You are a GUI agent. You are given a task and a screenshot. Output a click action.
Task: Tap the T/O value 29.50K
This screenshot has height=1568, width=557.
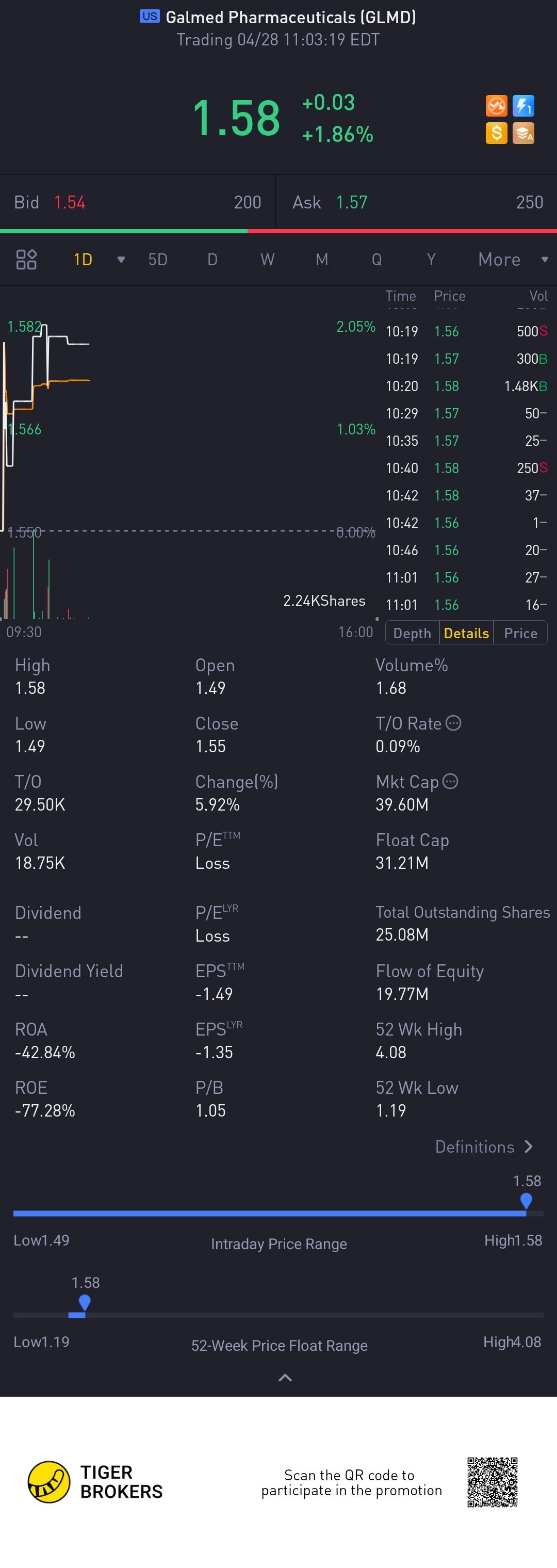40,805
